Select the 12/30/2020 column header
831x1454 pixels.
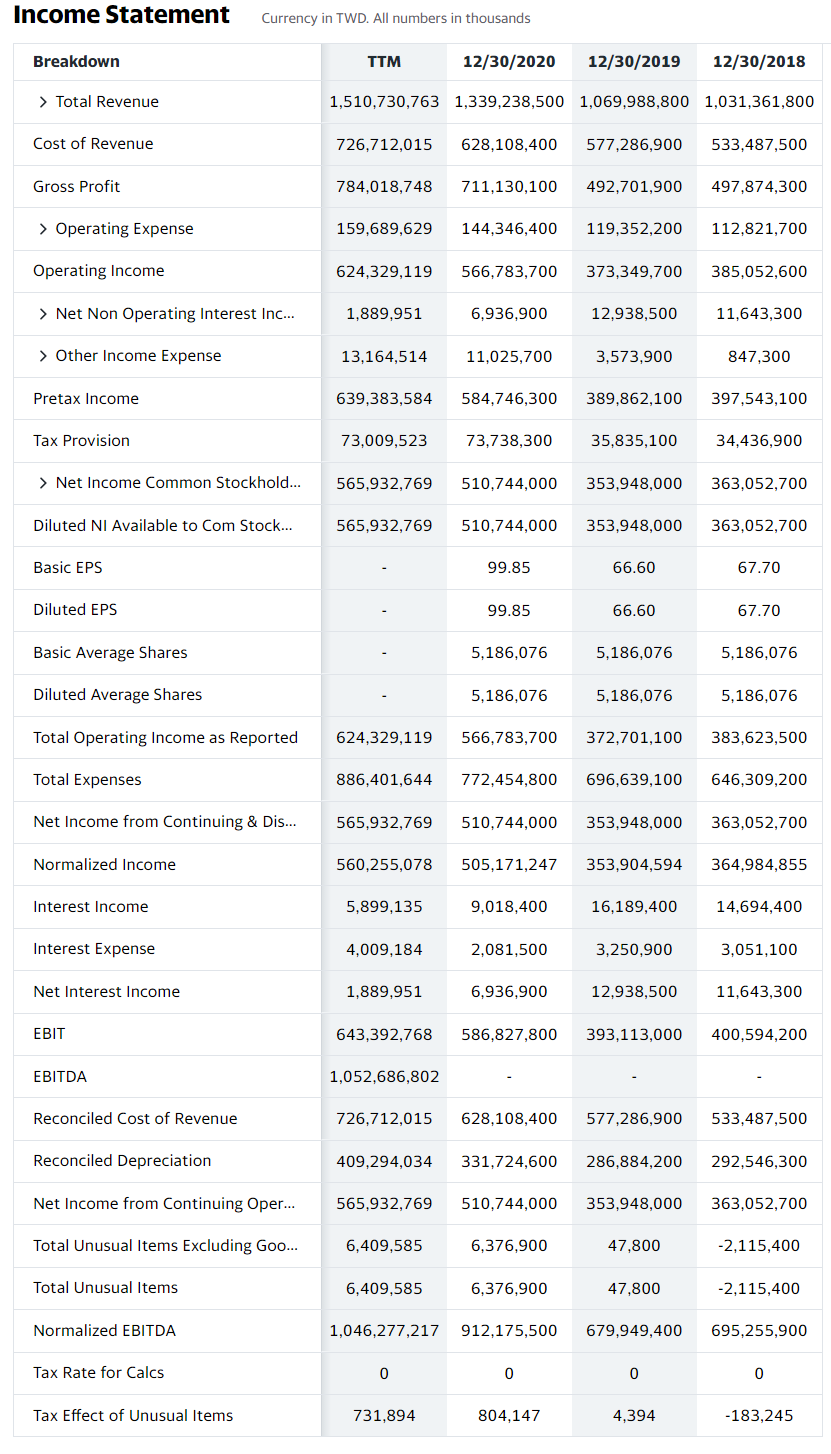(509, 62)
